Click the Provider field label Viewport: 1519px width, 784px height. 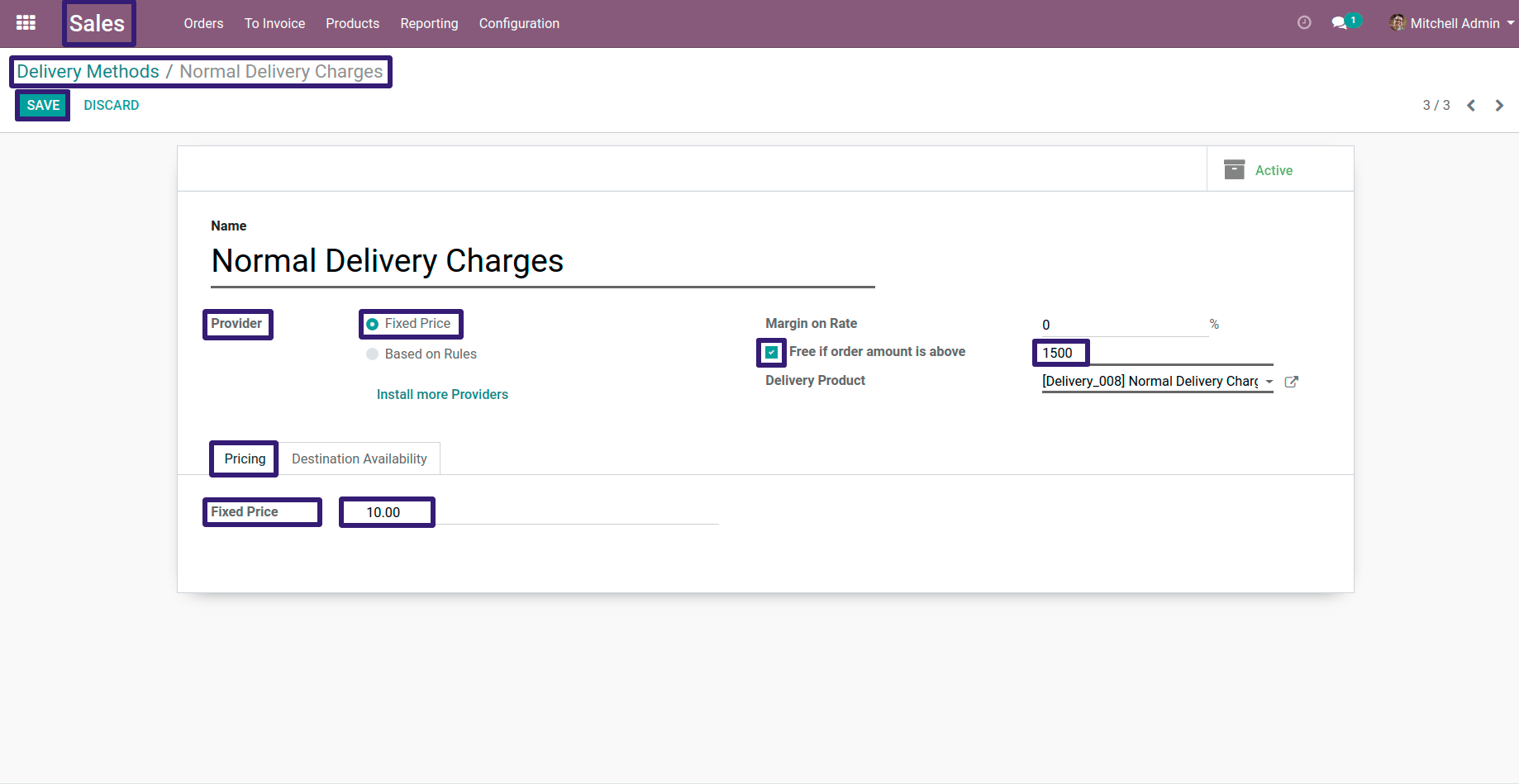coord(236,323)
